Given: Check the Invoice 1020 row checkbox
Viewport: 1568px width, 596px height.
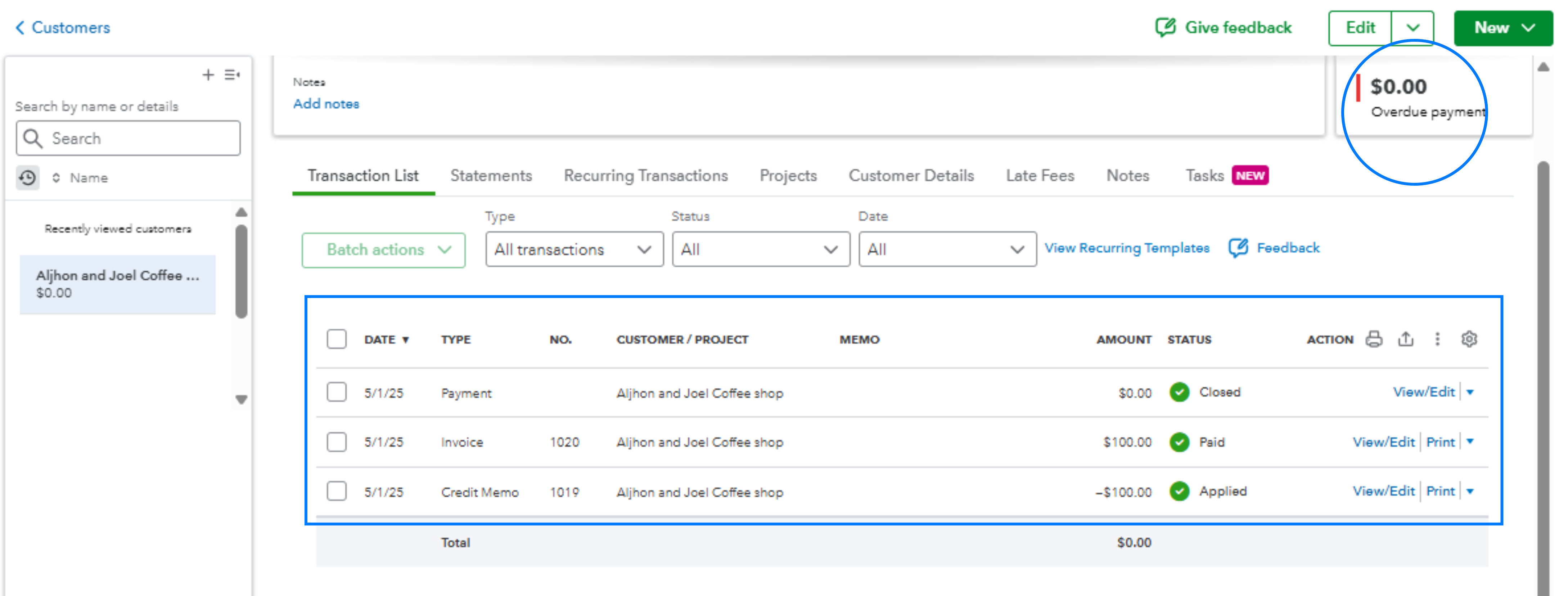Looking at the screenshot, I should 337,442.
